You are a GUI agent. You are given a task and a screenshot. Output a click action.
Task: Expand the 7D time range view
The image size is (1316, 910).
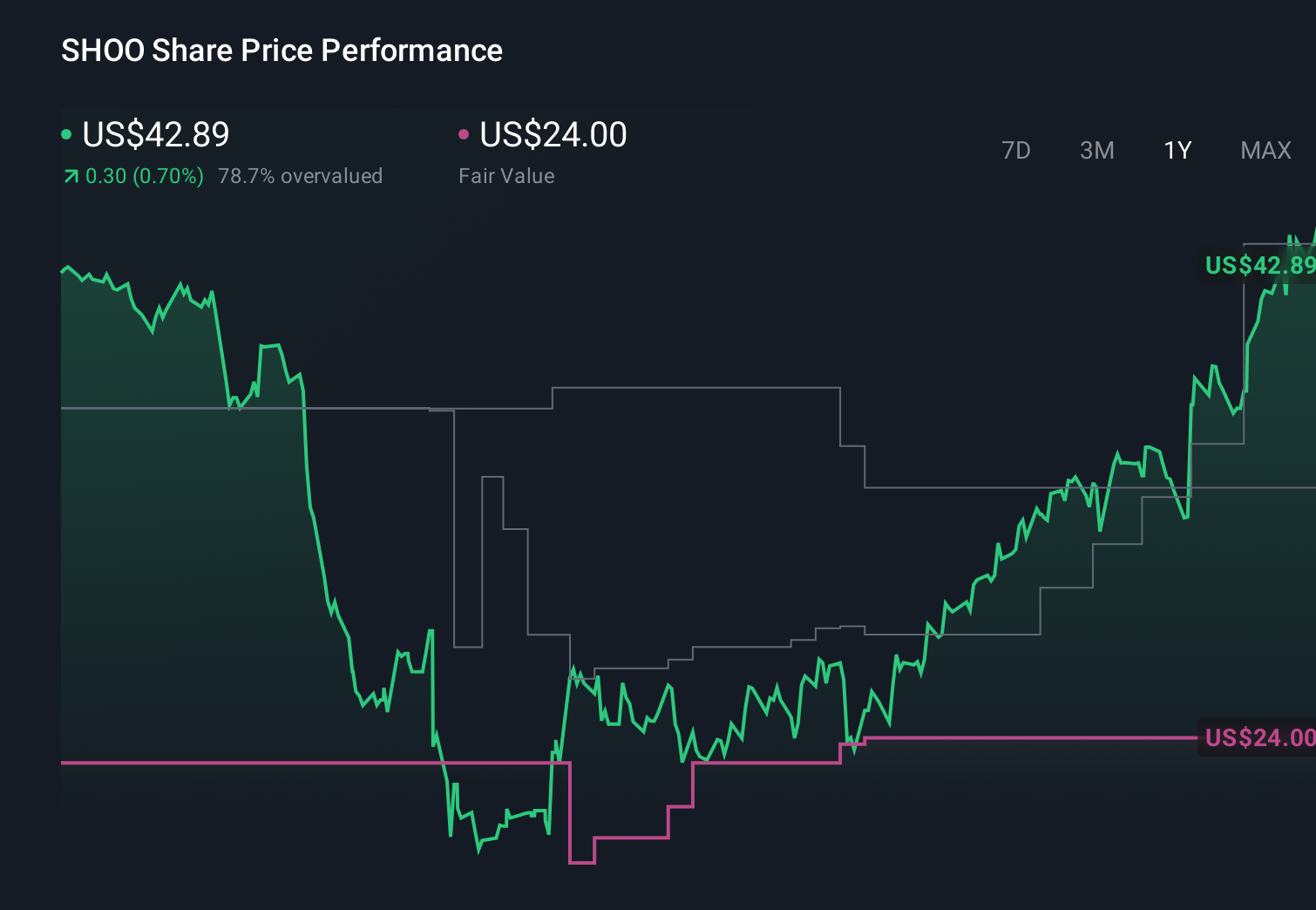pos(1017,150)
